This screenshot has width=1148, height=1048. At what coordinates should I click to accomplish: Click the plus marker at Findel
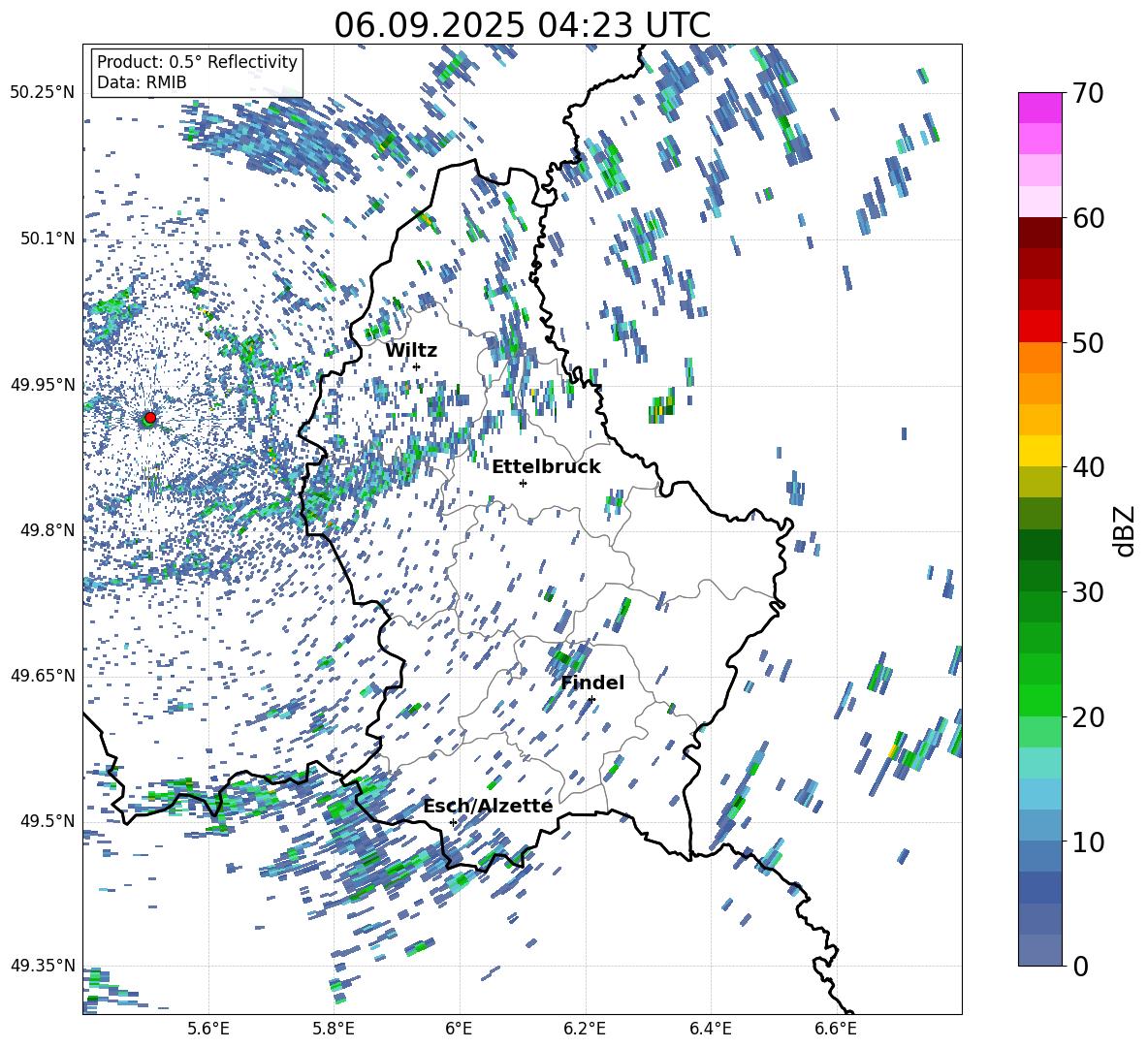click(591, 700)
